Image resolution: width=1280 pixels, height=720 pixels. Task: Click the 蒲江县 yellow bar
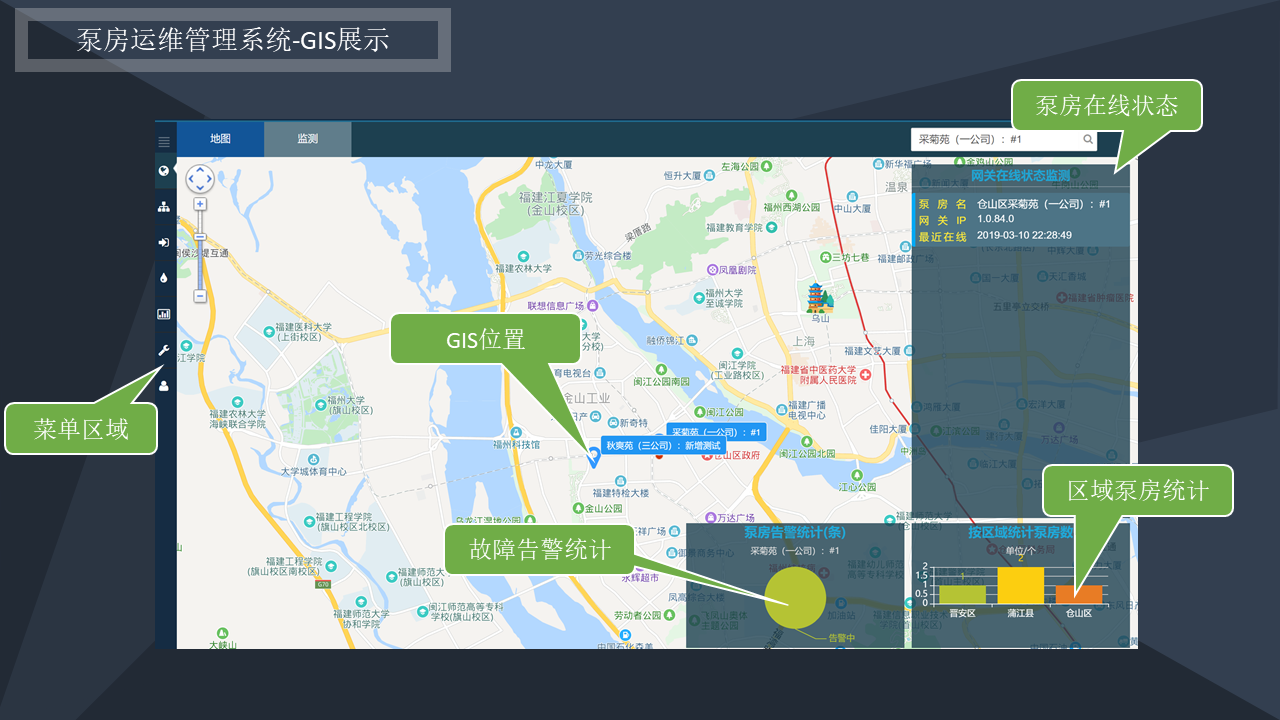pos(1021,585)
